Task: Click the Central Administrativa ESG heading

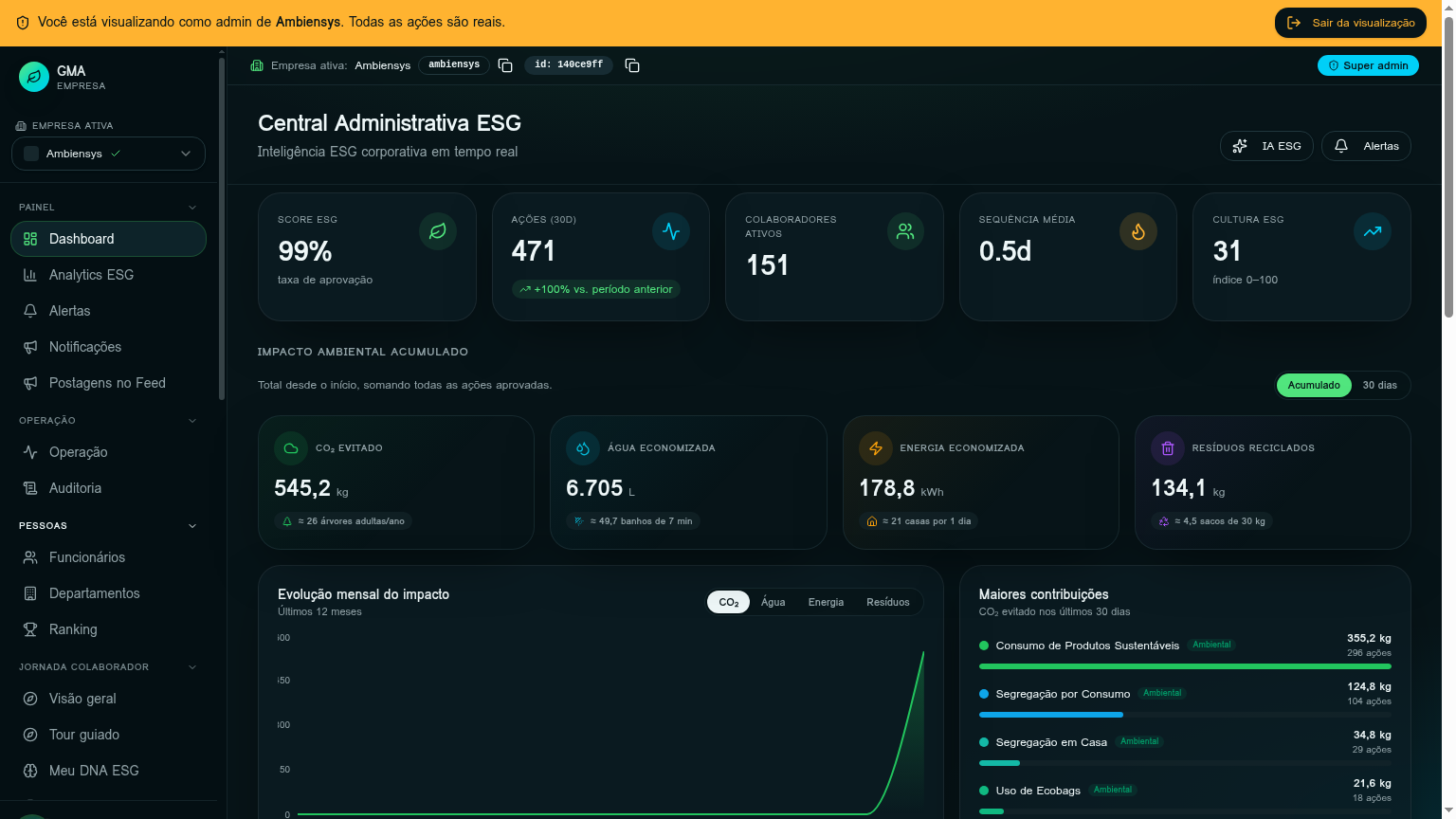Action: click(x=390, y=123)
